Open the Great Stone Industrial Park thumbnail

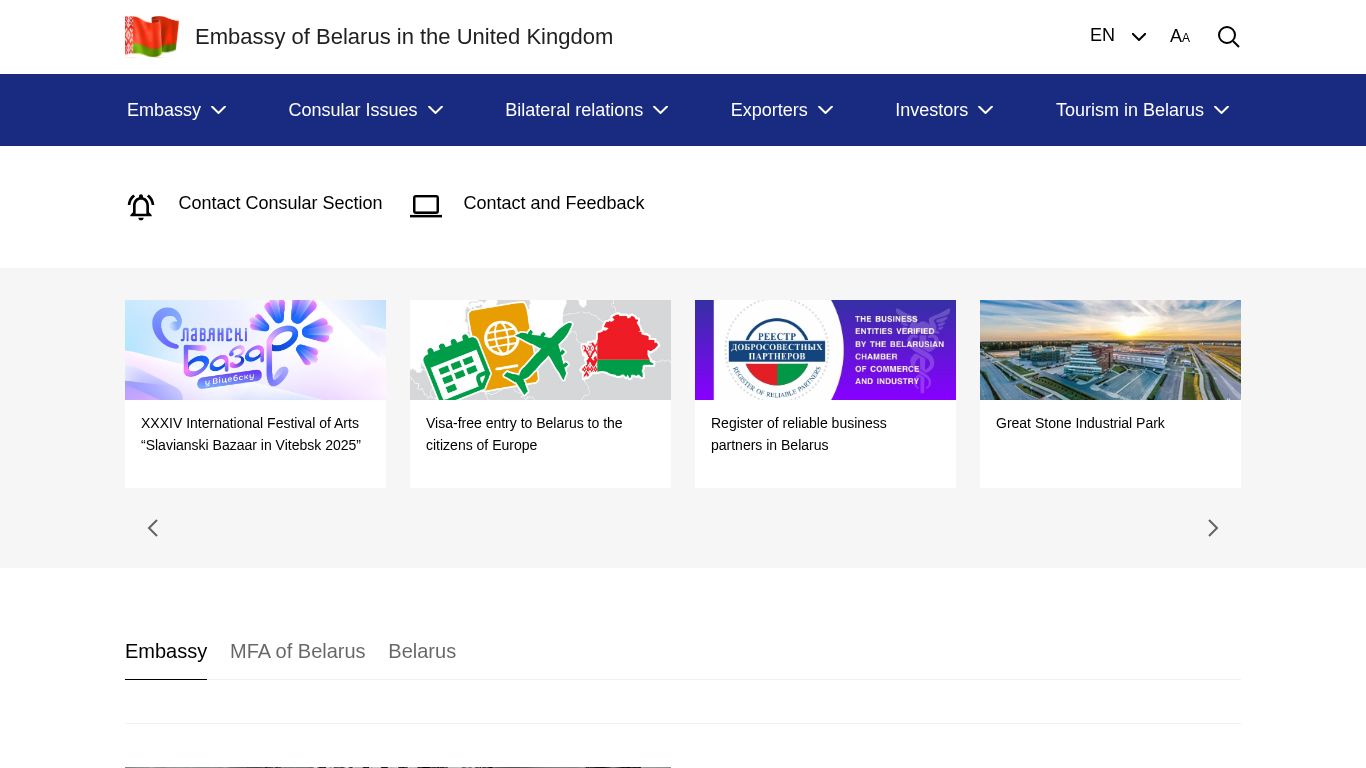coord(1110,350)
